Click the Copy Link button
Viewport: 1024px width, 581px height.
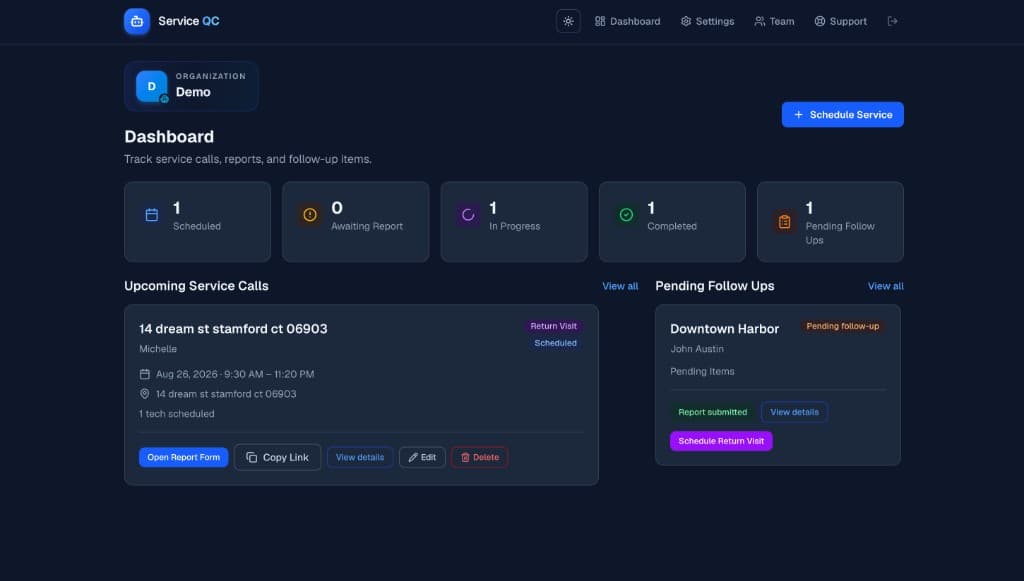pyautogui.click(x=278, y=457)
